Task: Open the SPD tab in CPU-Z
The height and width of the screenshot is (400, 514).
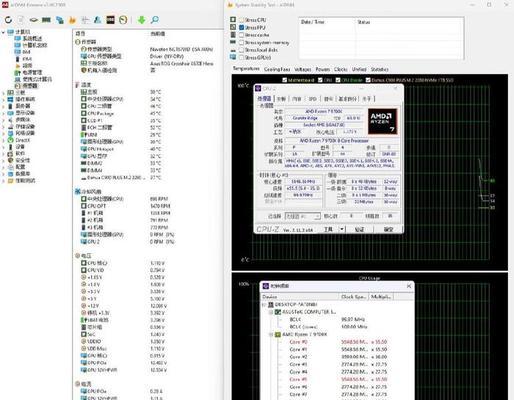Action: (x=312, y=99)
